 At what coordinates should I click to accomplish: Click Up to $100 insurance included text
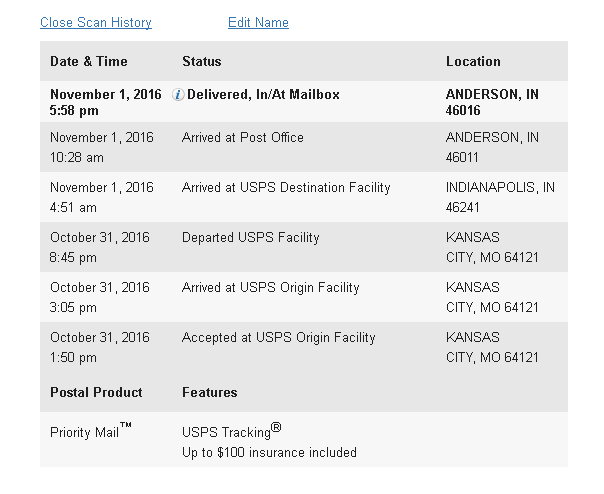[269, 452]
